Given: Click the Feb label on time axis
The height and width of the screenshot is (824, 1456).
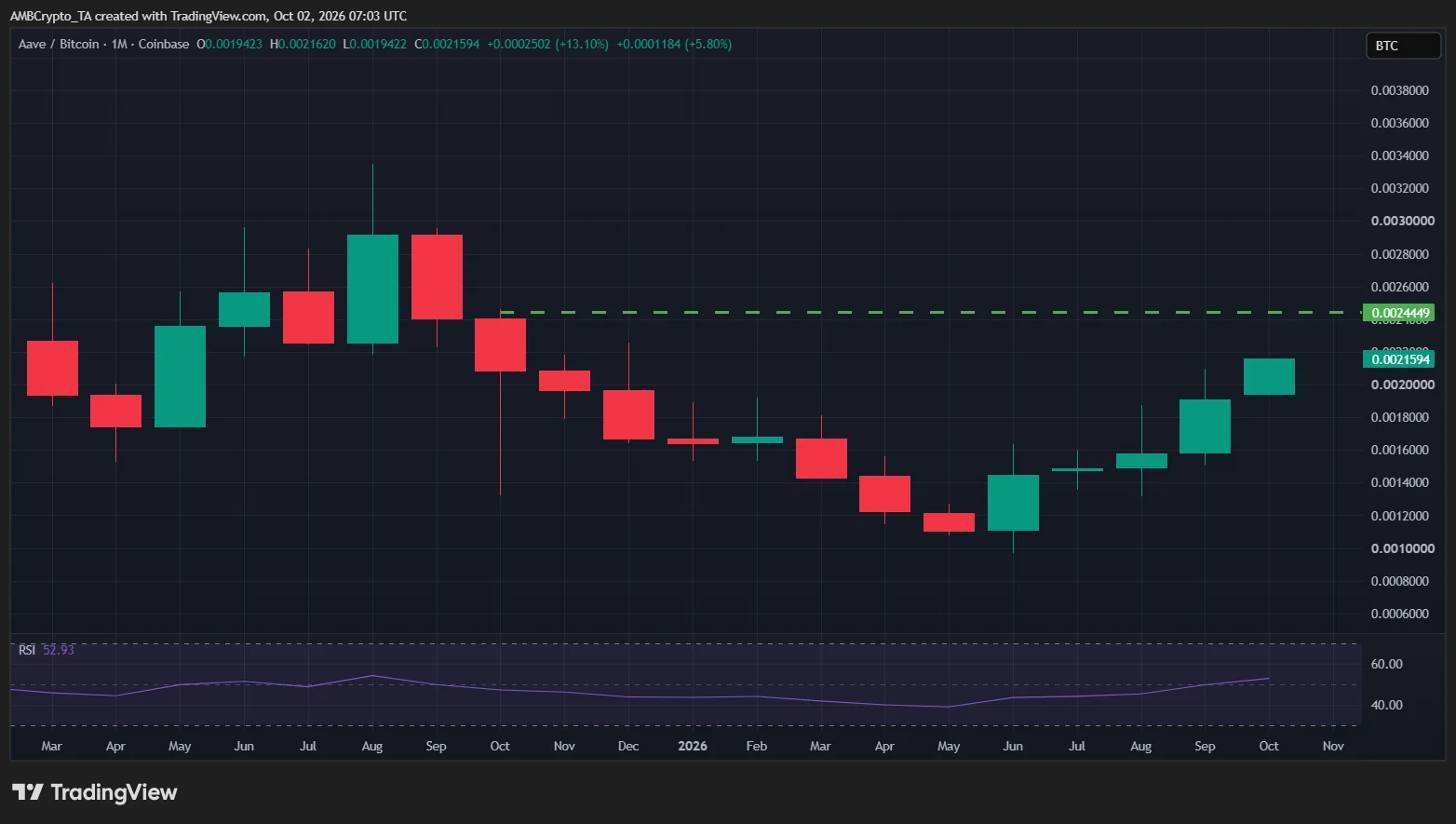Looking at the screenshot, I should pos(757,746).
